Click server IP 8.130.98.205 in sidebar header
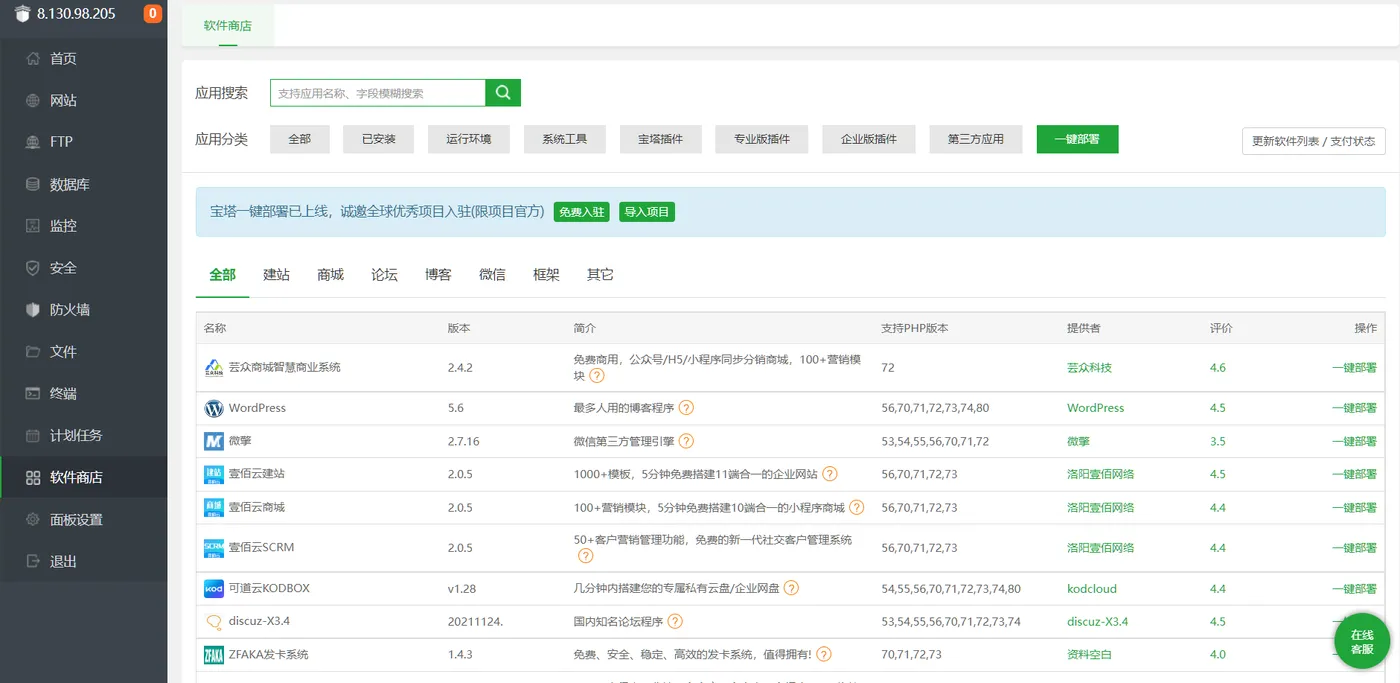1400x683 pixels. (x=76, y=14)
